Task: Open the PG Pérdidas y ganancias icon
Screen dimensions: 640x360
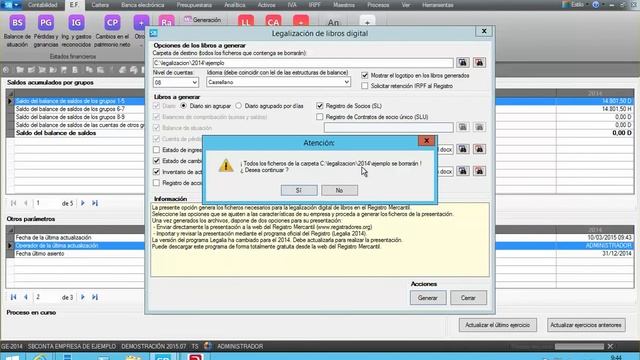Action: tap(46, 22)
